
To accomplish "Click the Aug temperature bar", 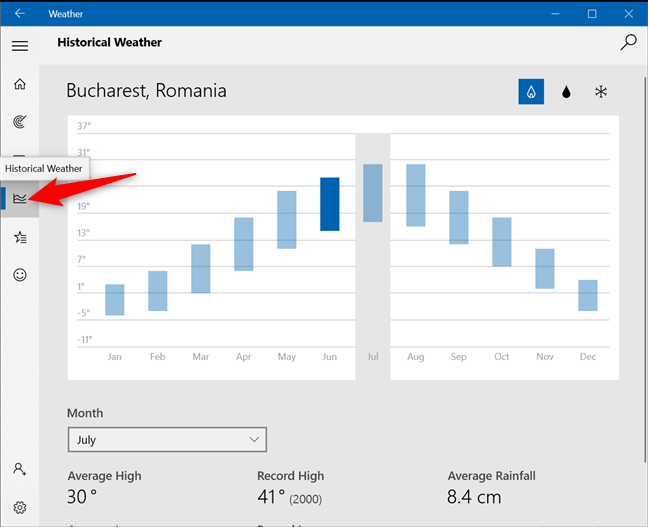I will tap(415, 195).
